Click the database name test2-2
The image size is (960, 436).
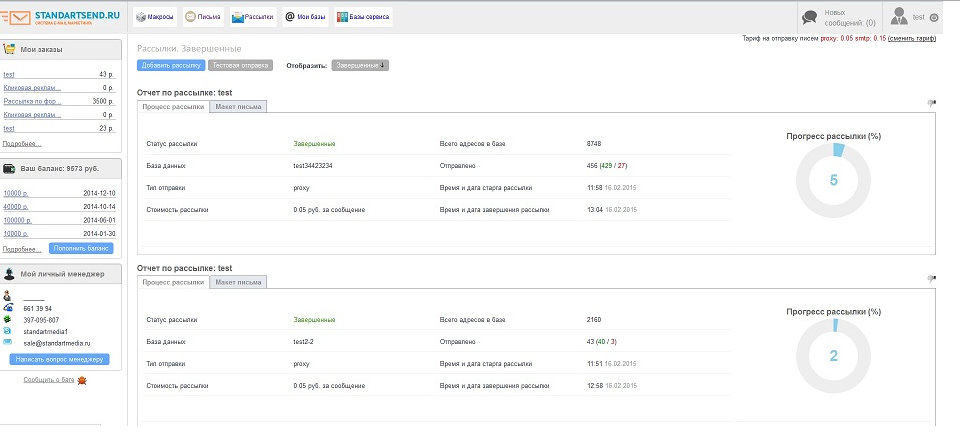303,342
